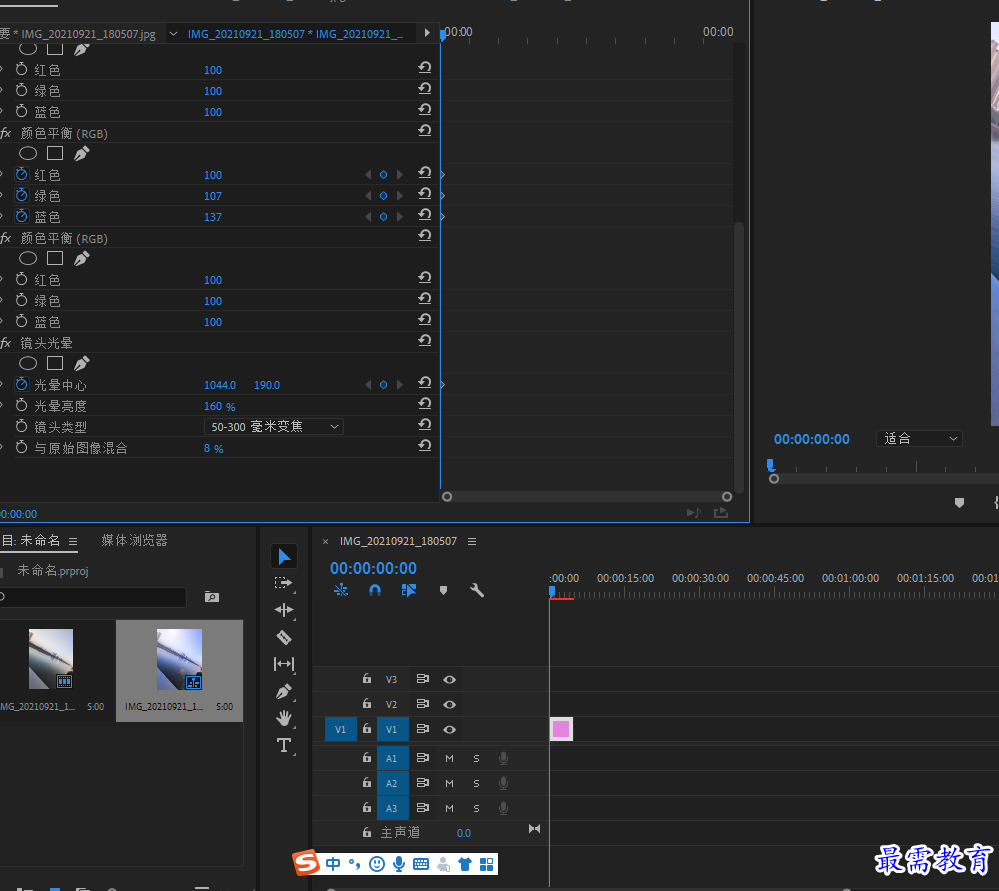Open the 适合 zoom level dropdown
Screen dimensions: 999x891
(x=919, y=438)
